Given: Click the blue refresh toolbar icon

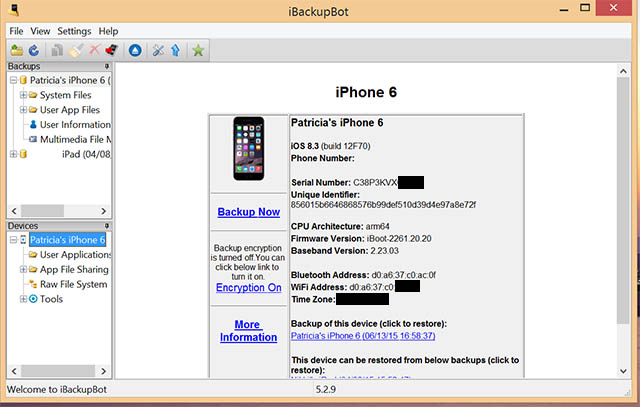Looking at the screenshot, I should coord(33,50).
